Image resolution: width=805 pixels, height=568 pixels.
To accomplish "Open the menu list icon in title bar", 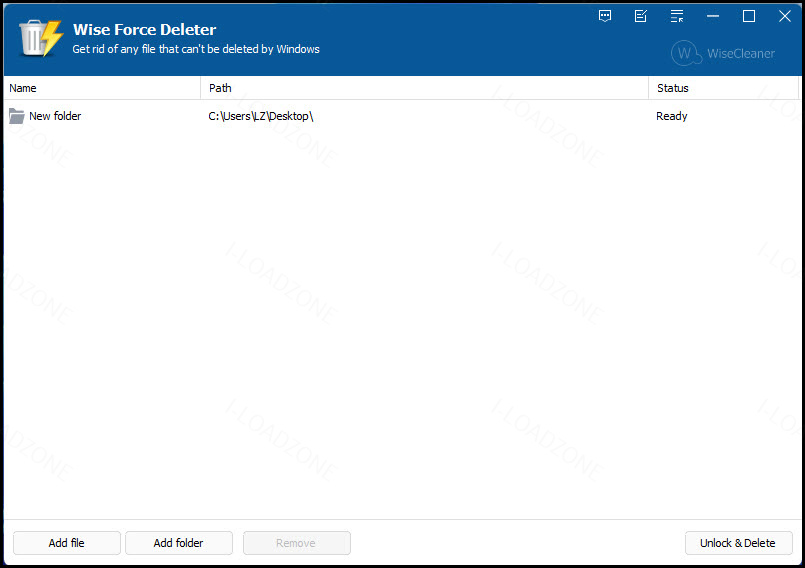I will [x=677, y=16].
